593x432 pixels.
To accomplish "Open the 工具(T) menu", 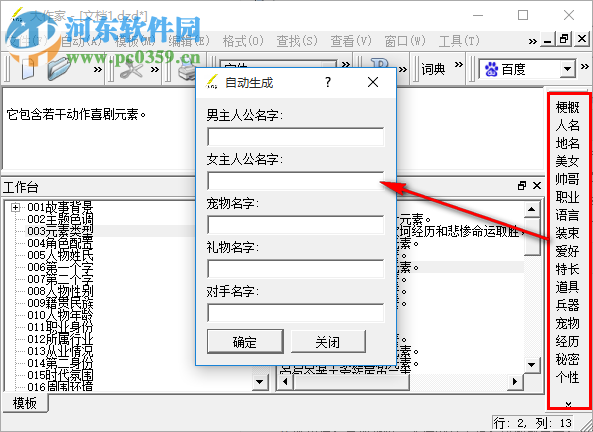I will pyautogui.click(x=459, y=41).
